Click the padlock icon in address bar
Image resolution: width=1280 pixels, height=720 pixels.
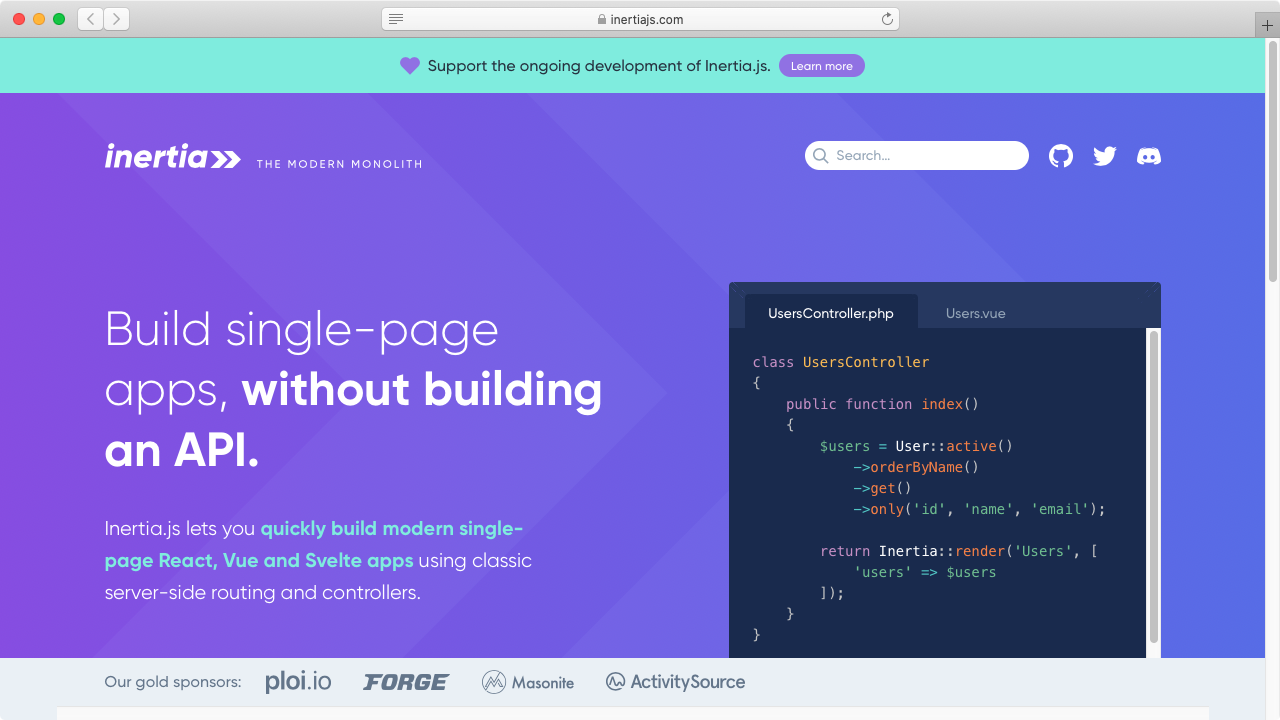602,19
